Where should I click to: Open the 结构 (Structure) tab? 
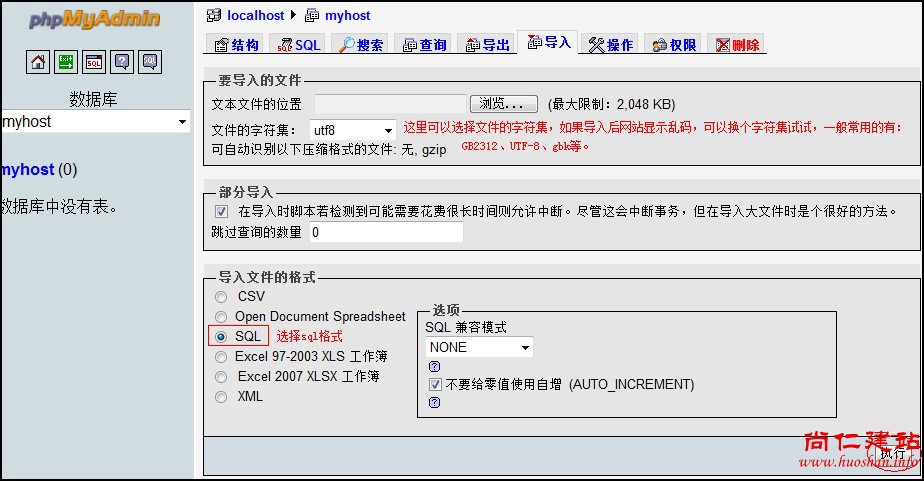point(235,45)
